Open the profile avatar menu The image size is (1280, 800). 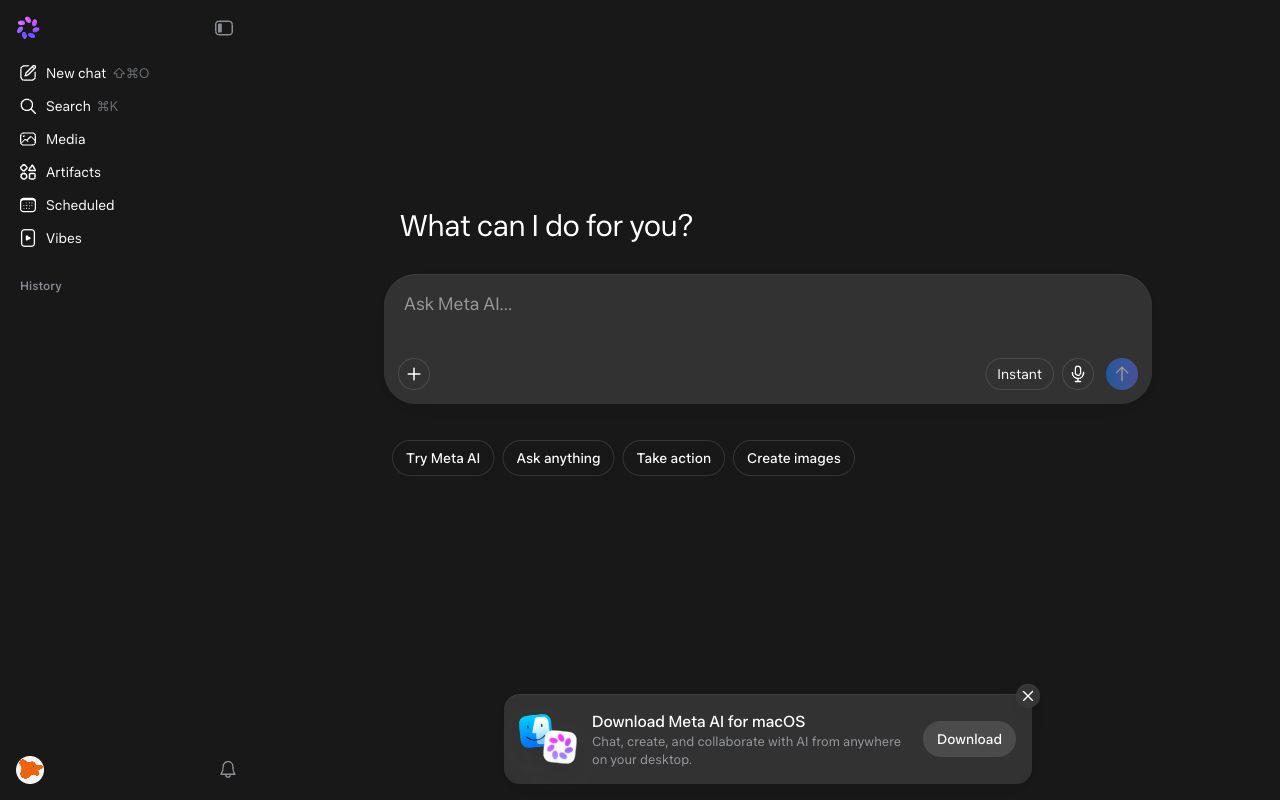pyautogui.click(x=30, y=769)
